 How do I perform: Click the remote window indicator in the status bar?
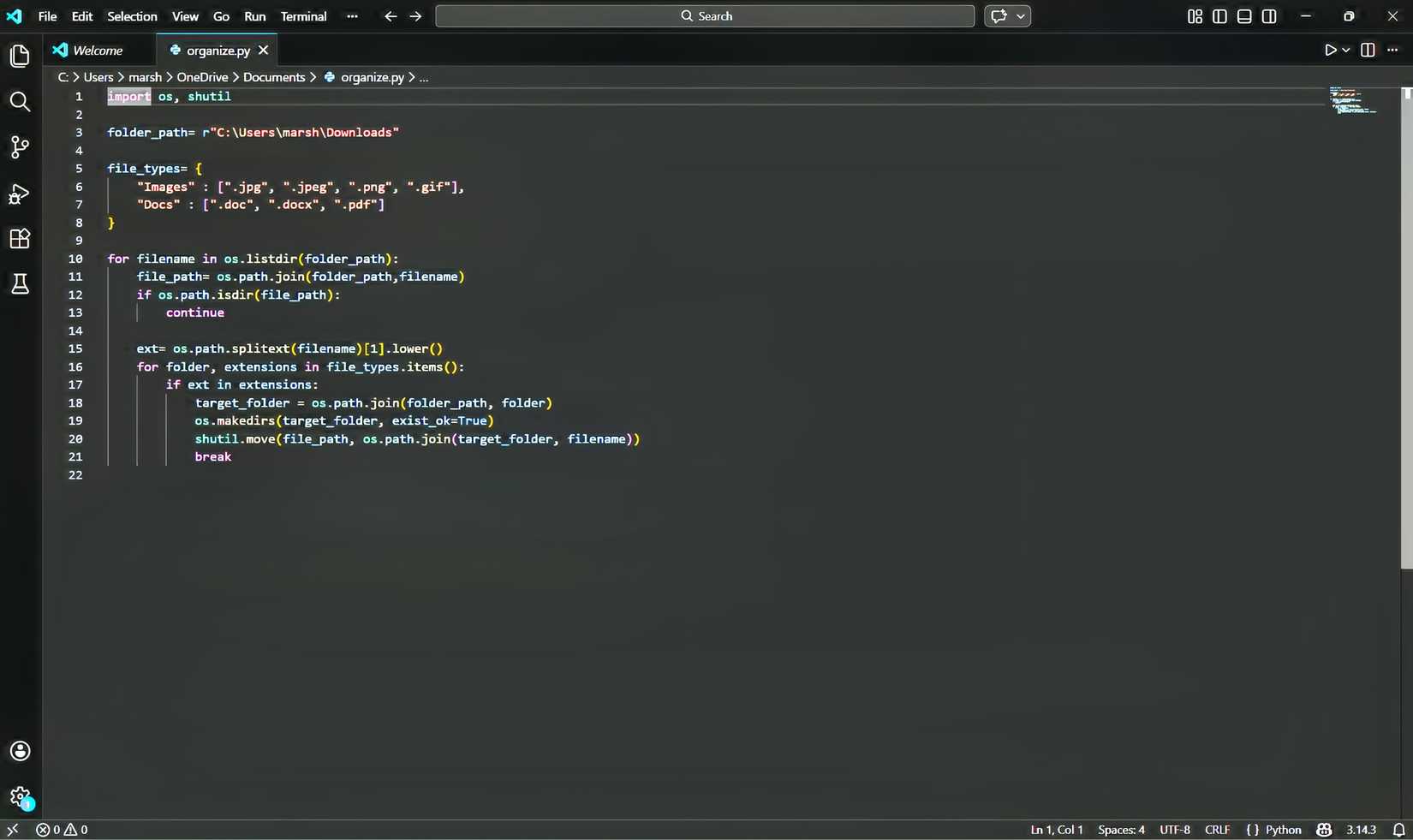point(13,830)
